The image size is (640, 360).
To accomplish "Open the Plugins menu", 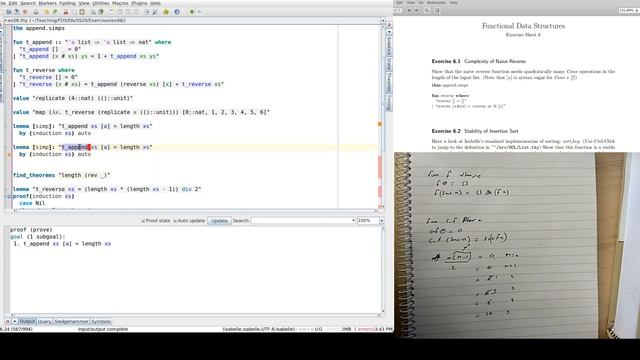I will pyautogui.click(x=139, y=3).
